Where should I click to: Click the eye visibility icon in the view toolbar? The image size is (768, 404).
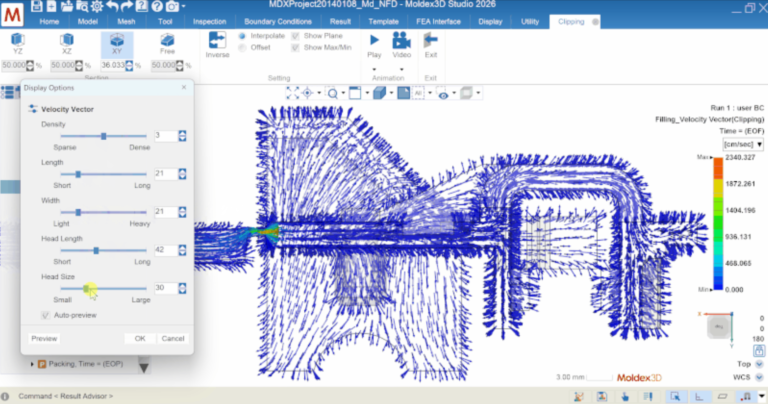tap(443, 94)
